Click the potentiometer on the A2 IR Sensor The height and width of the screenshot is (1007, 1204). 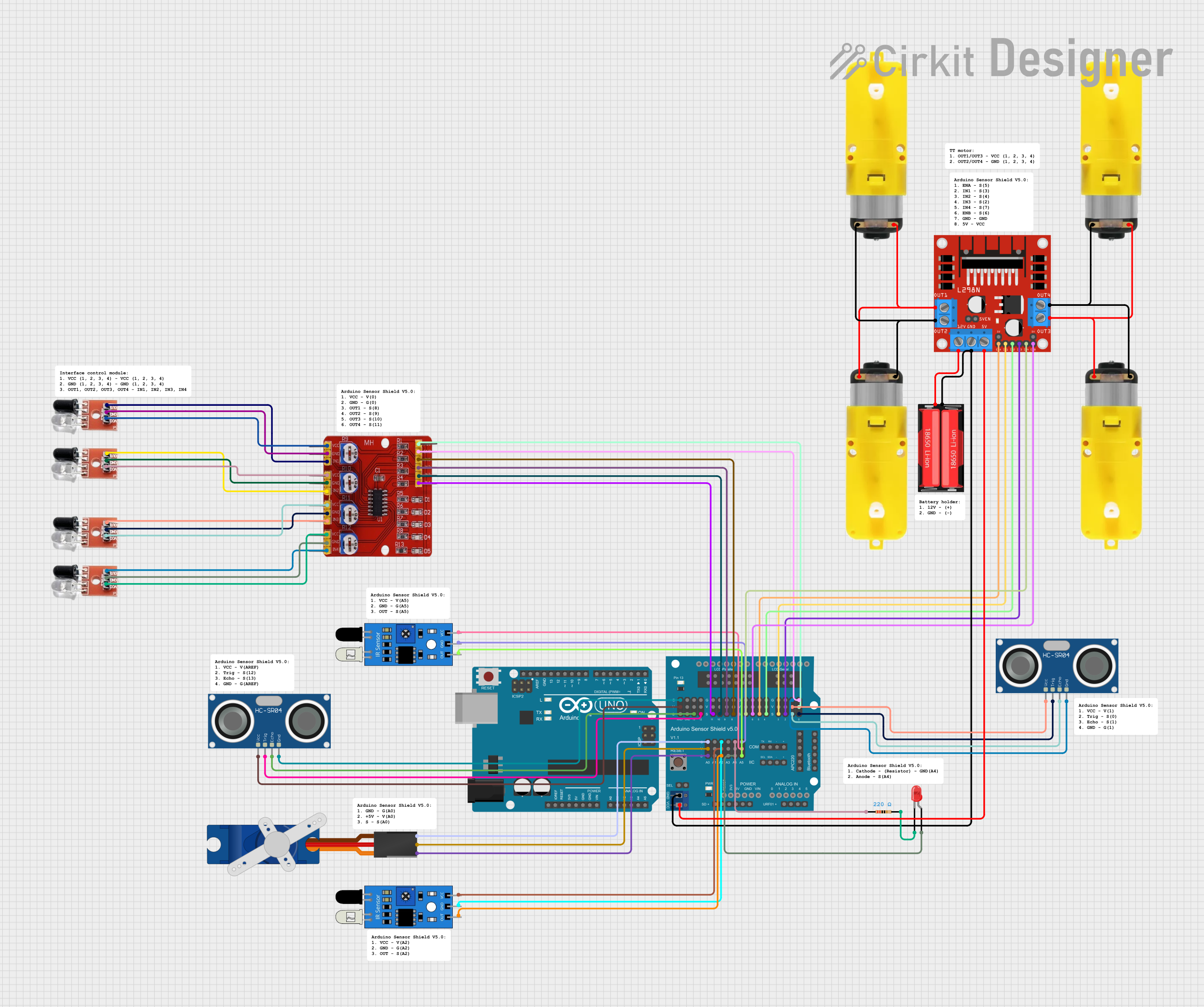[x=406, y=896]
